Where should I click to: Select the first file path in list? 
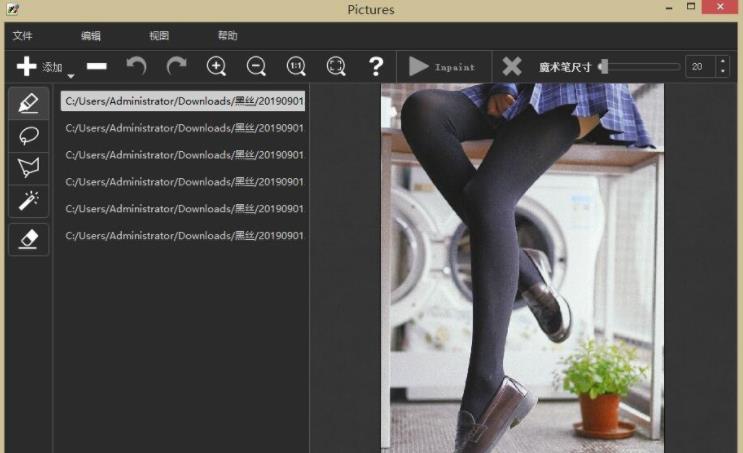(182, 101)
